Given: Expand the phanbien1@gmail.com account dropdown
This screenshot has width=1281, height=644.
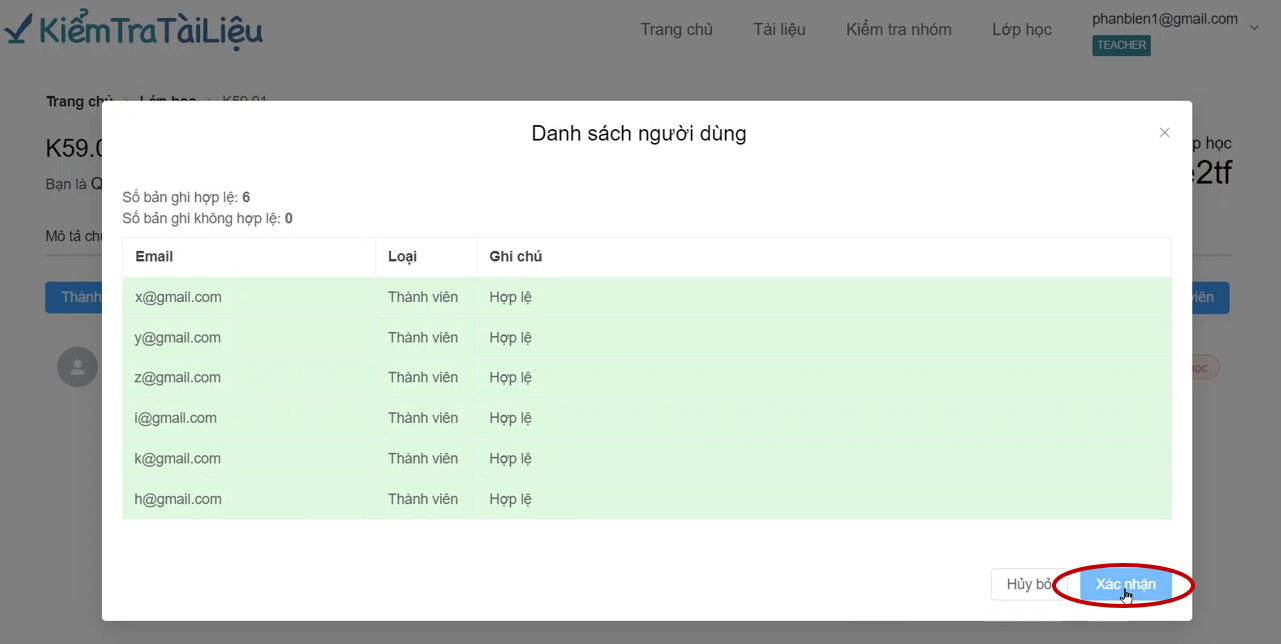Looking at the screenshot, I should 1254,27.
